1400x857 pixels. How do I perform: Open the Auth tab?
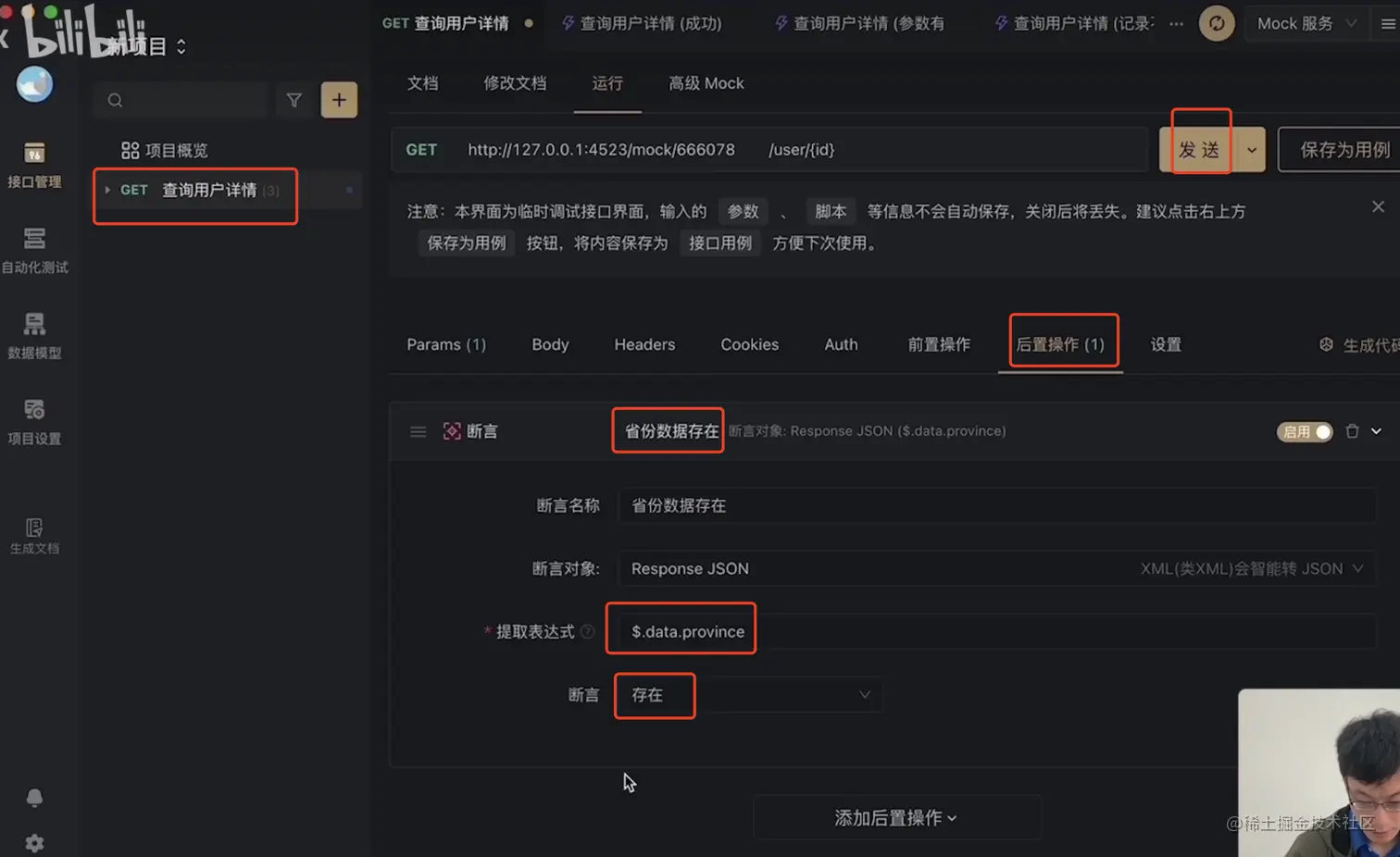841,344
